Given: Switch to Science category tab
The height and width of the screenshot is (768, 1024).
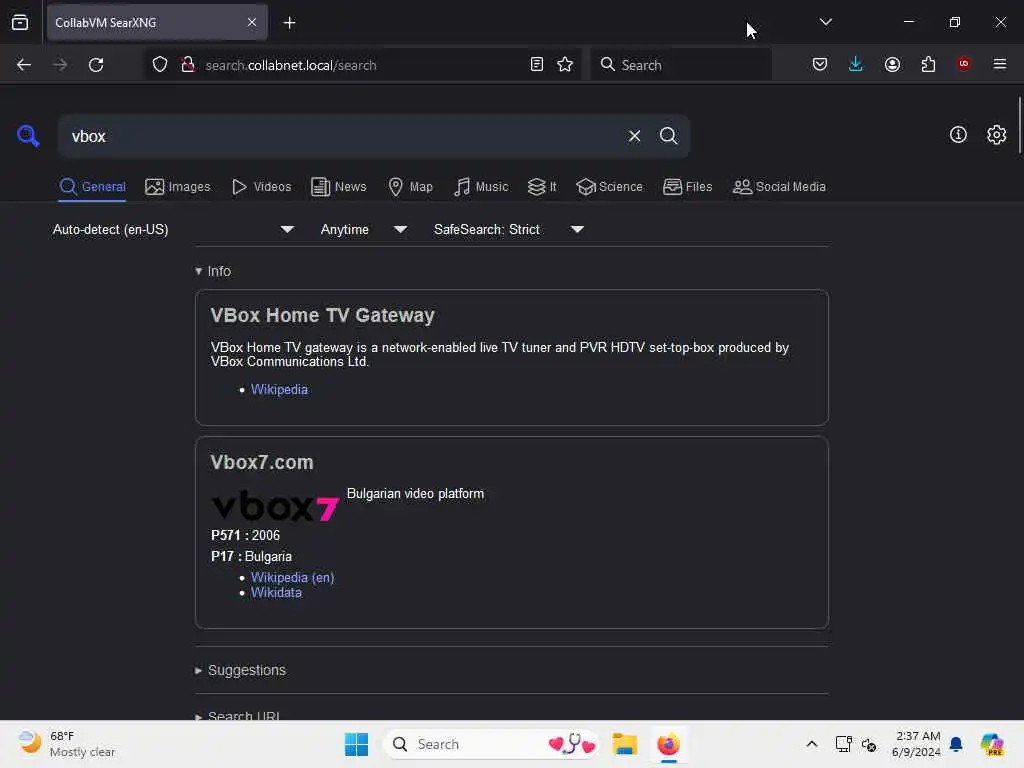Looking at the screenshot, I should click(609, 187).
